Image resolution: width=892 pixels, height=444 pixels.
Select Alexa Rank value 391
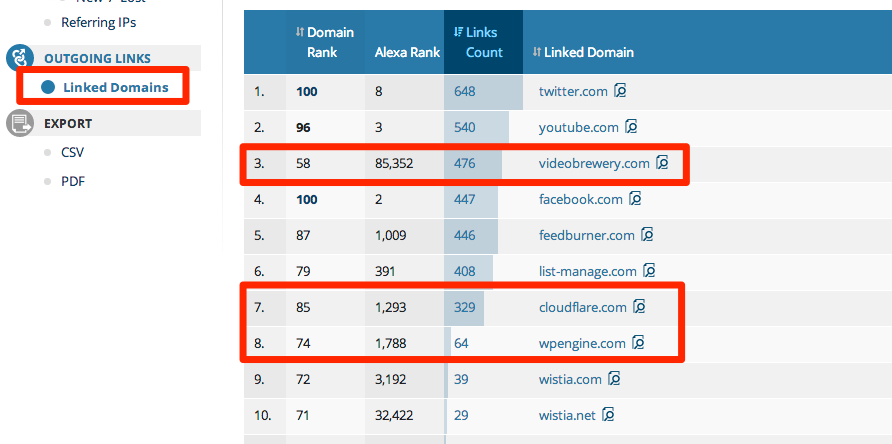pos(385,272)
